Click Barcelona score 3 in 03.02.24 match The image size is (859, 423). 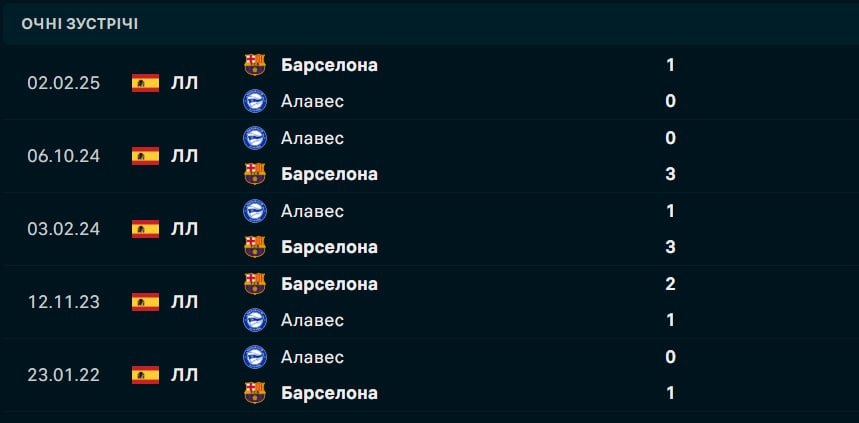[670, 247]
